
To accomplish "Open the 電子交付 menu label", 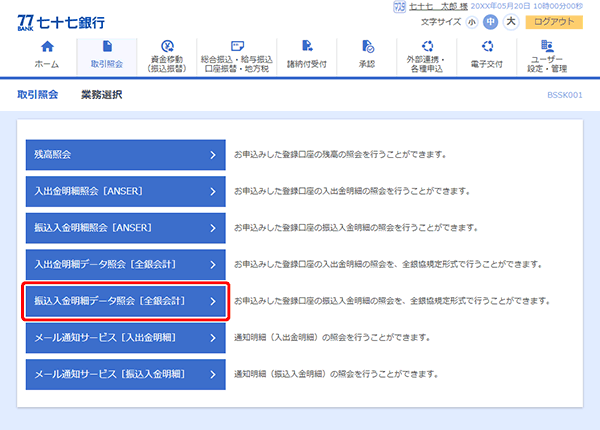I will pos(487,64).
